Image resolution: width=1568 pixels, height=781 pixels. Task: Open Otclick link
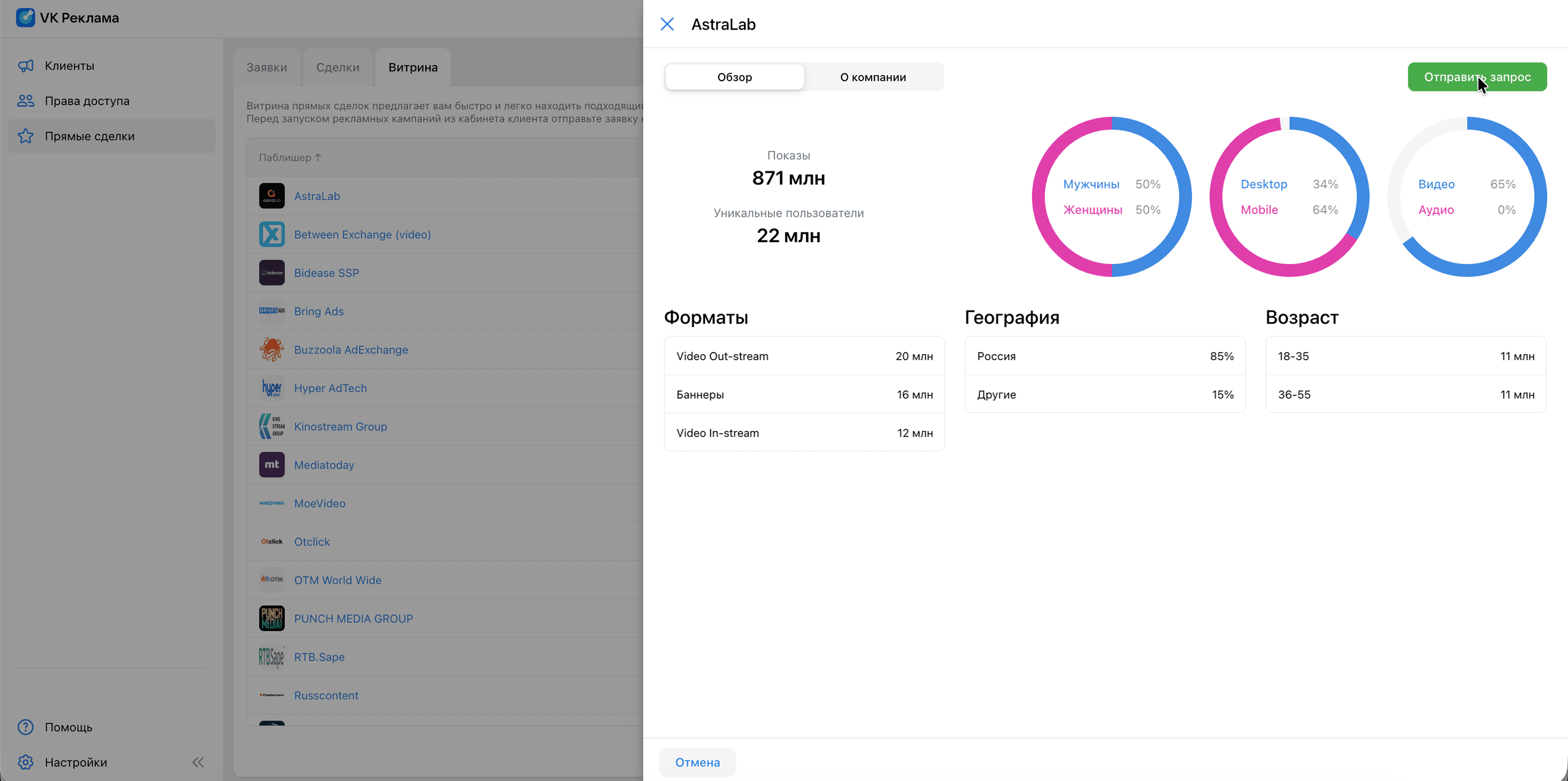(312, 541)
